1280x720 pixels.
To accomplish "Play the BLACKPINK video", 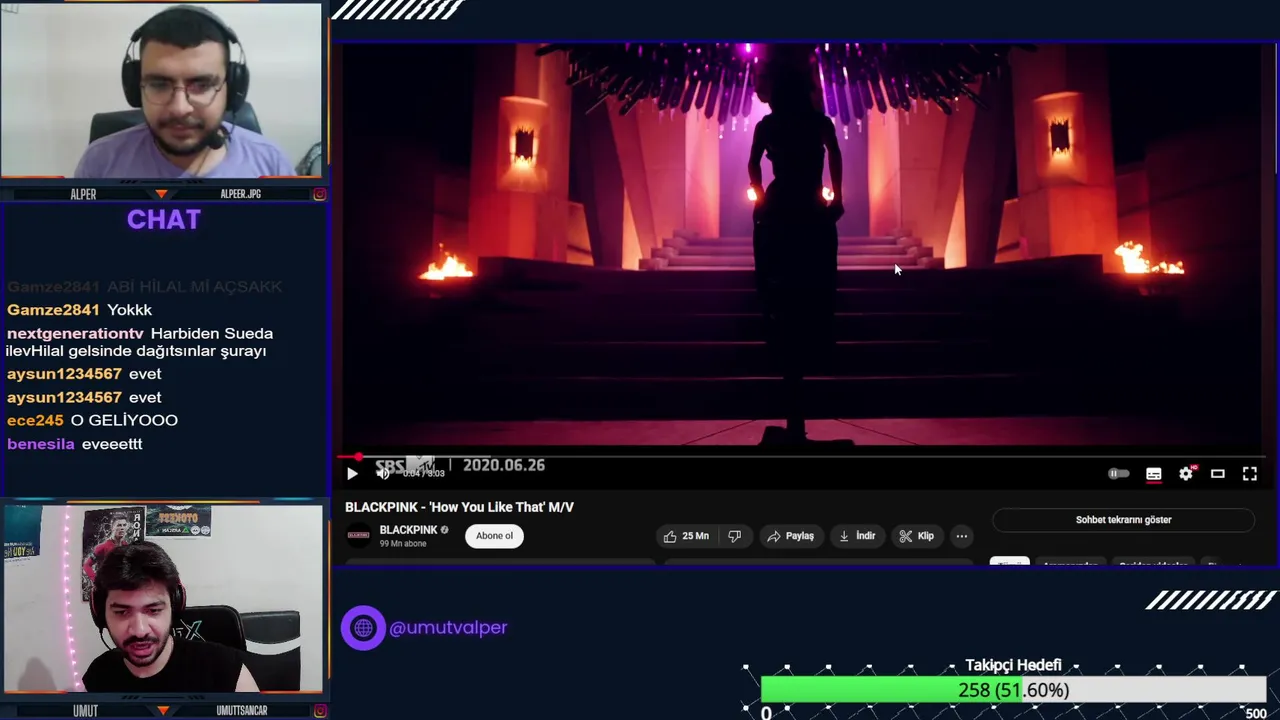I will 352,474.
